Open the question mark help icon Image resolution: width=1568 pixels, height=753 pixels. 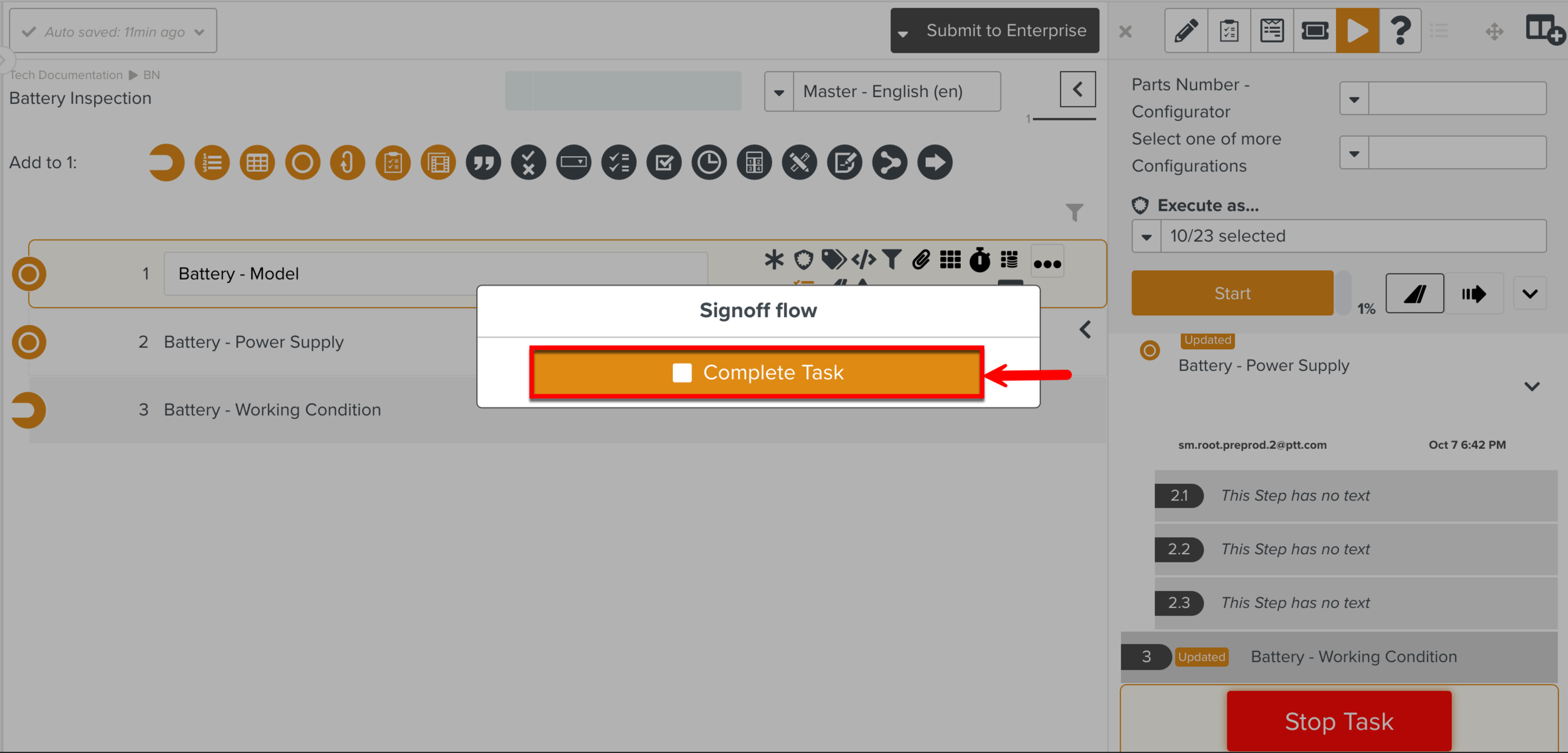1400,30
